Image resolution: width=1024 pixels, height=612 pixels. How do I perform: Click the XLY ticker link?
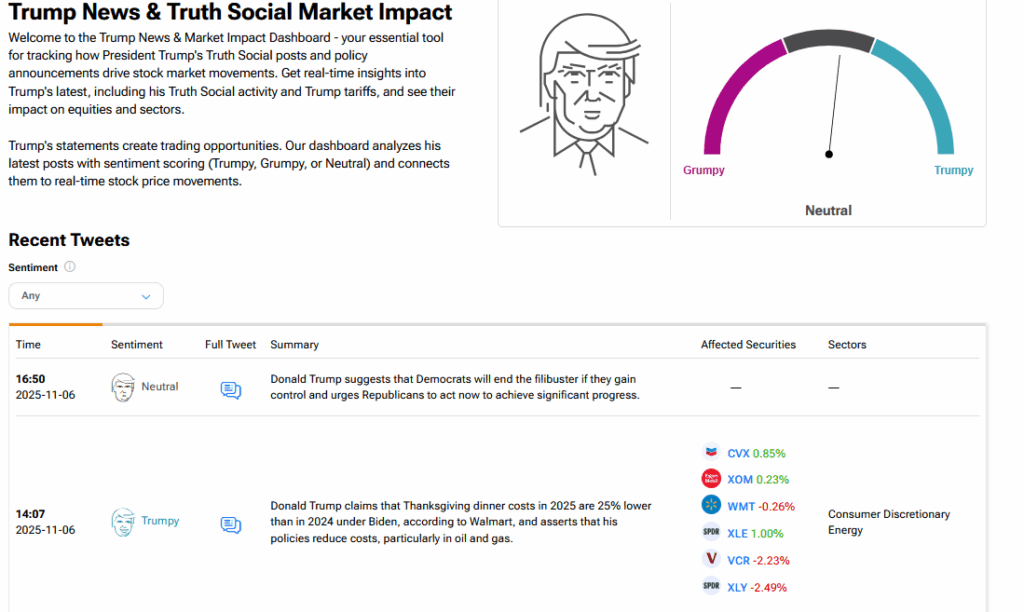pos(738,587)
